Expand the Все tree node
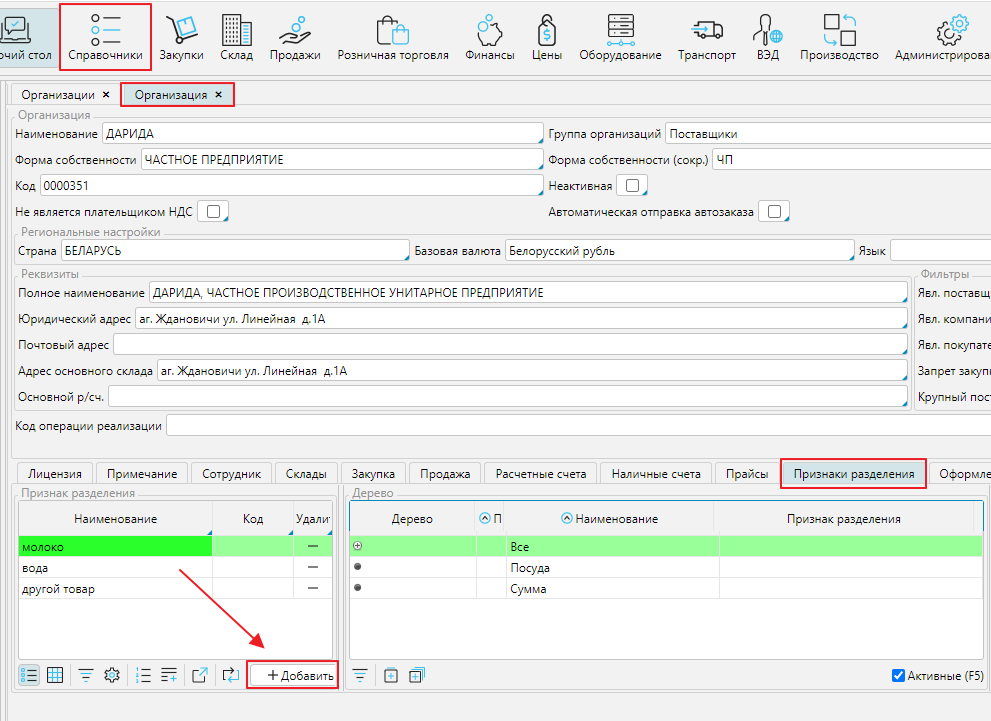991x721 pixels. tap(358, 546)
